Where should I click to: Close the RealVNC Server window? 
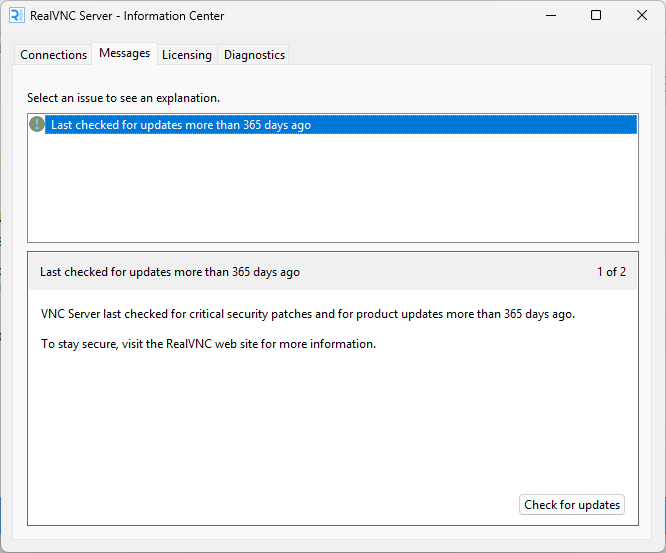[642, 16]
